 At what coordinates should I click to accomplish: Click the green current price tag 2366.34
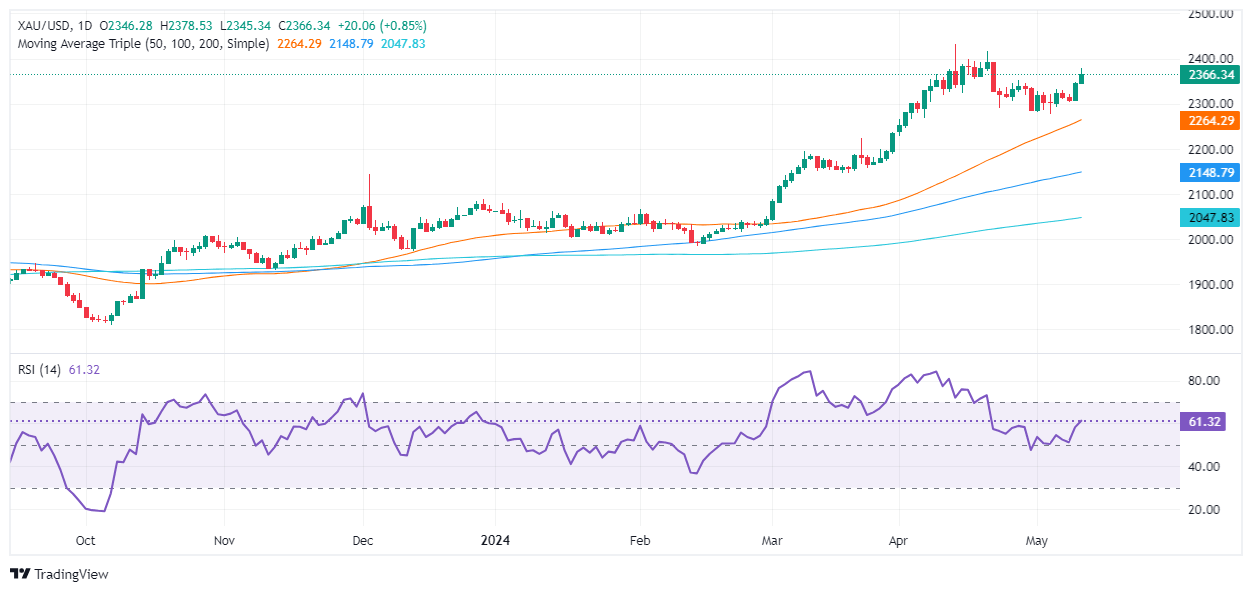(x=1209, y=75)
